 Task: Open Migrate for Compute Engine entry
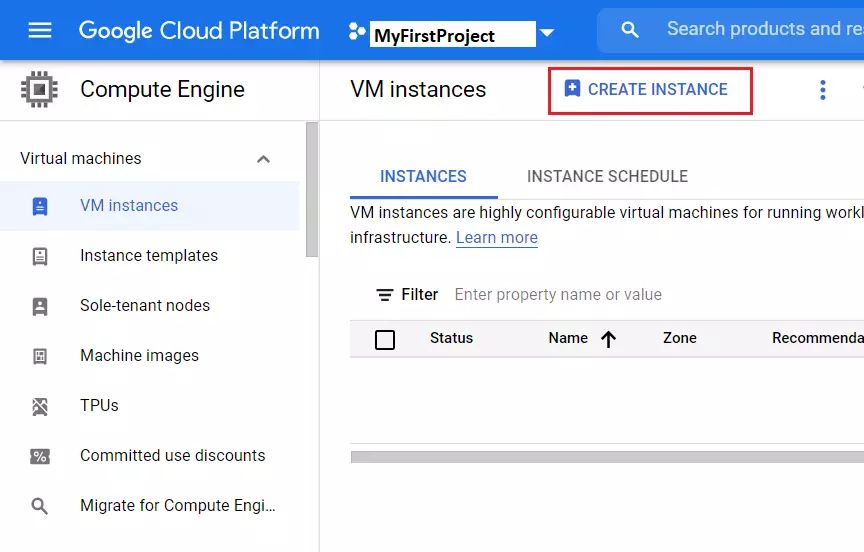177,506
